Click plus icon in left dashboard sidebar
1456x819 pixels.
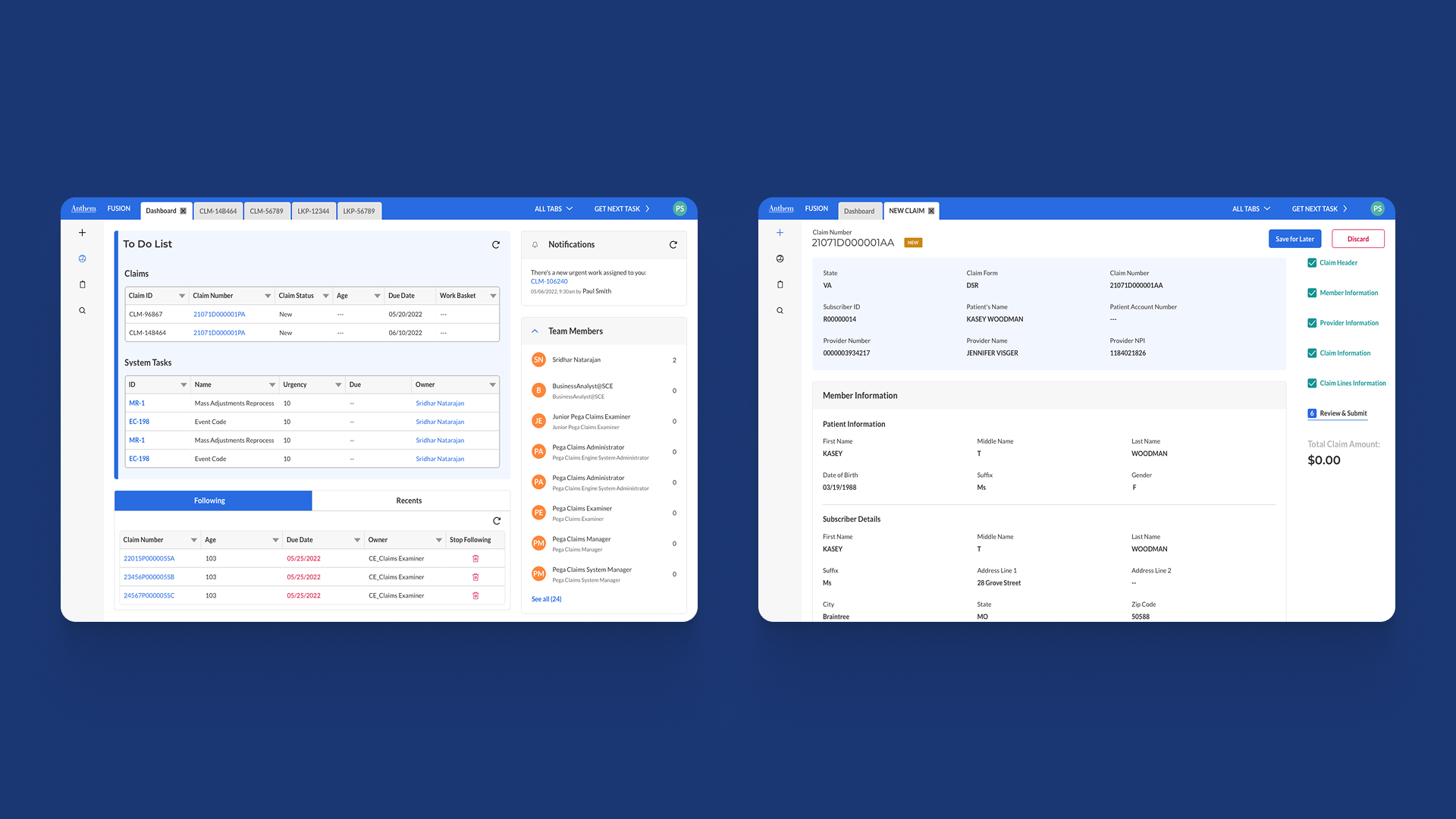click(x=83, y=233)
